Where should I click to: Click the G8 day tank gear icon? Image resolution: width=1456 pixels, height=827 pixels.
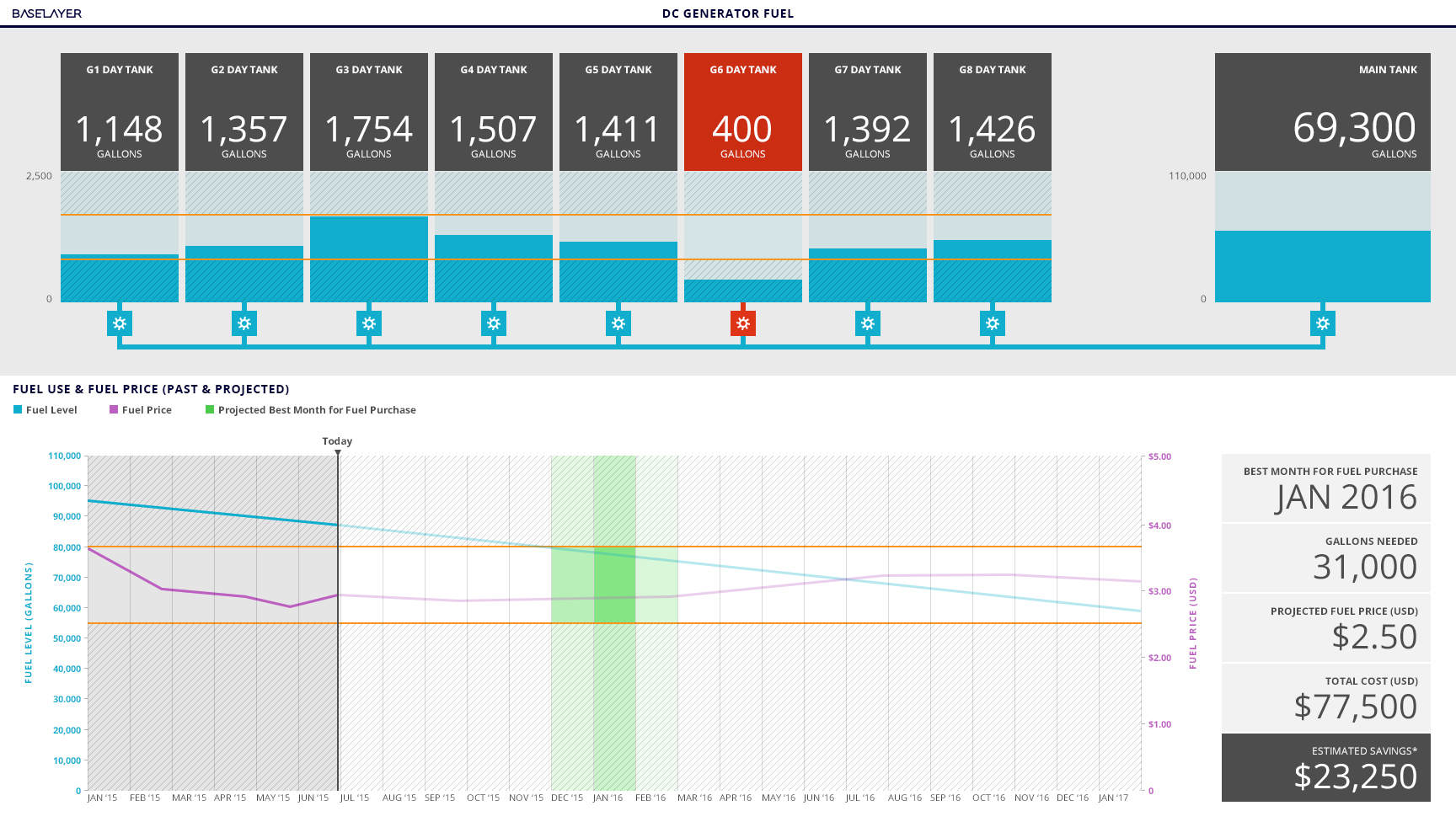point(993,323)
